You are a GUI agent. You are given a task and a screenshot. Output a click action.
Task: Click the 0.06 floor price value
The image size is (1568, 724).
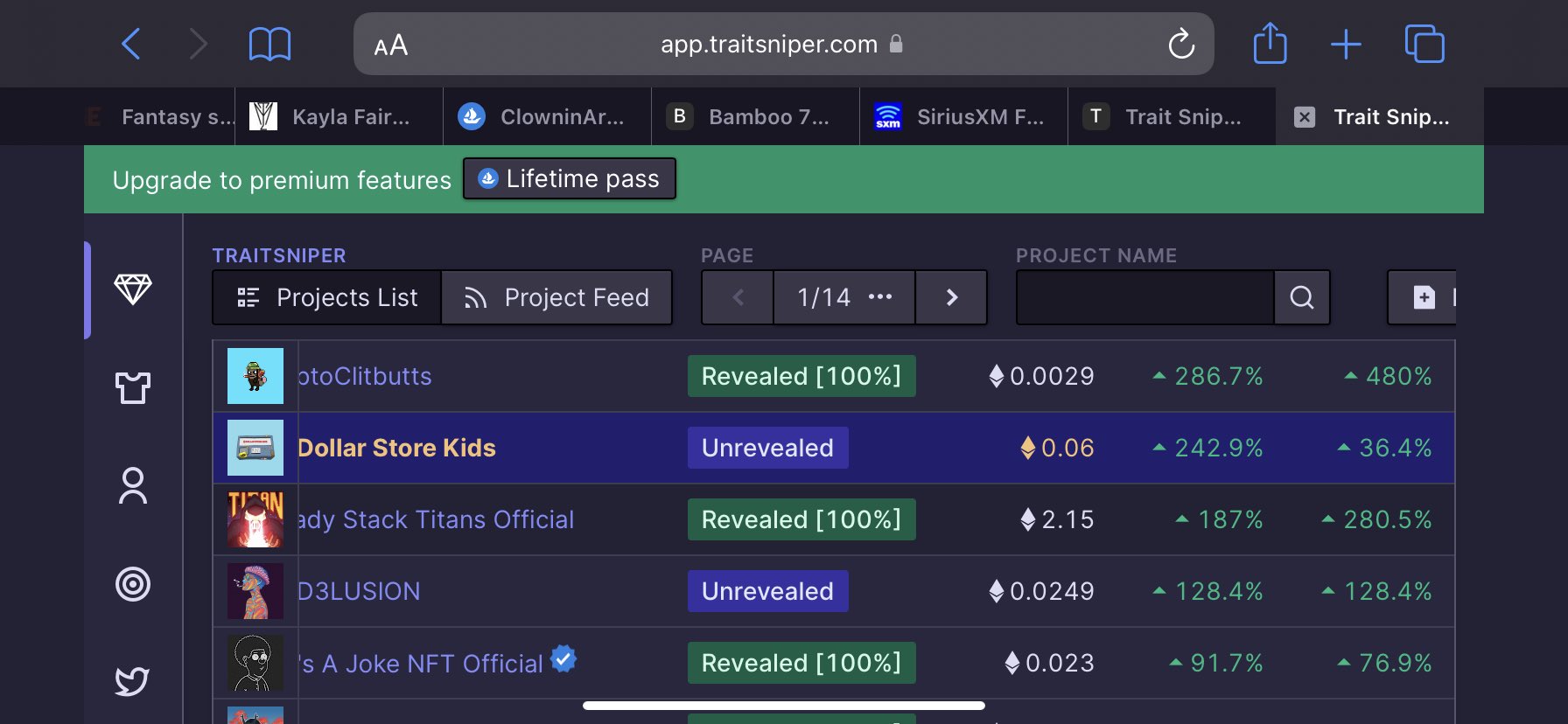point(1067,448)
